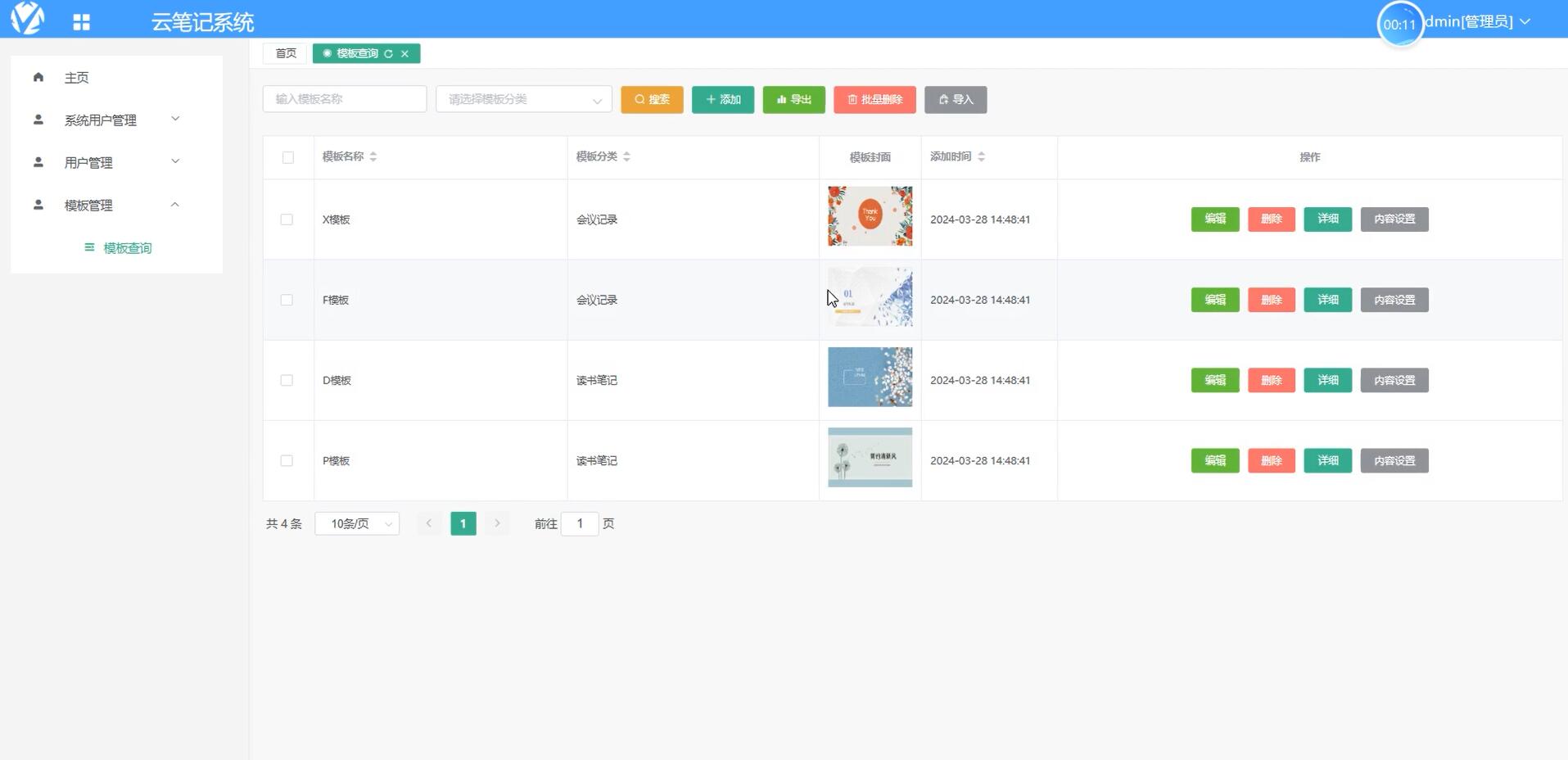Open the grid menu icon in header
The height and width of the screenshot is (760, 1568).
[x=81, y=22]
